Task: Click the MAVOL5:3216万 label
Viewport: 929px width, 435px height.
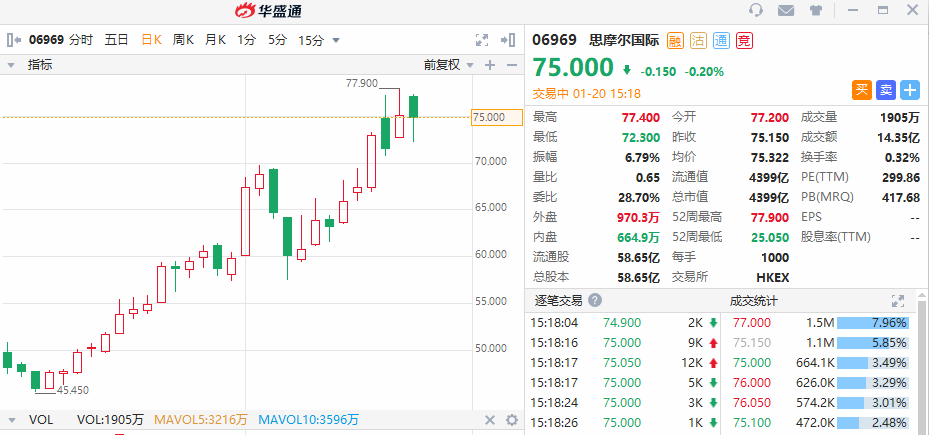Action: point(201,420)
